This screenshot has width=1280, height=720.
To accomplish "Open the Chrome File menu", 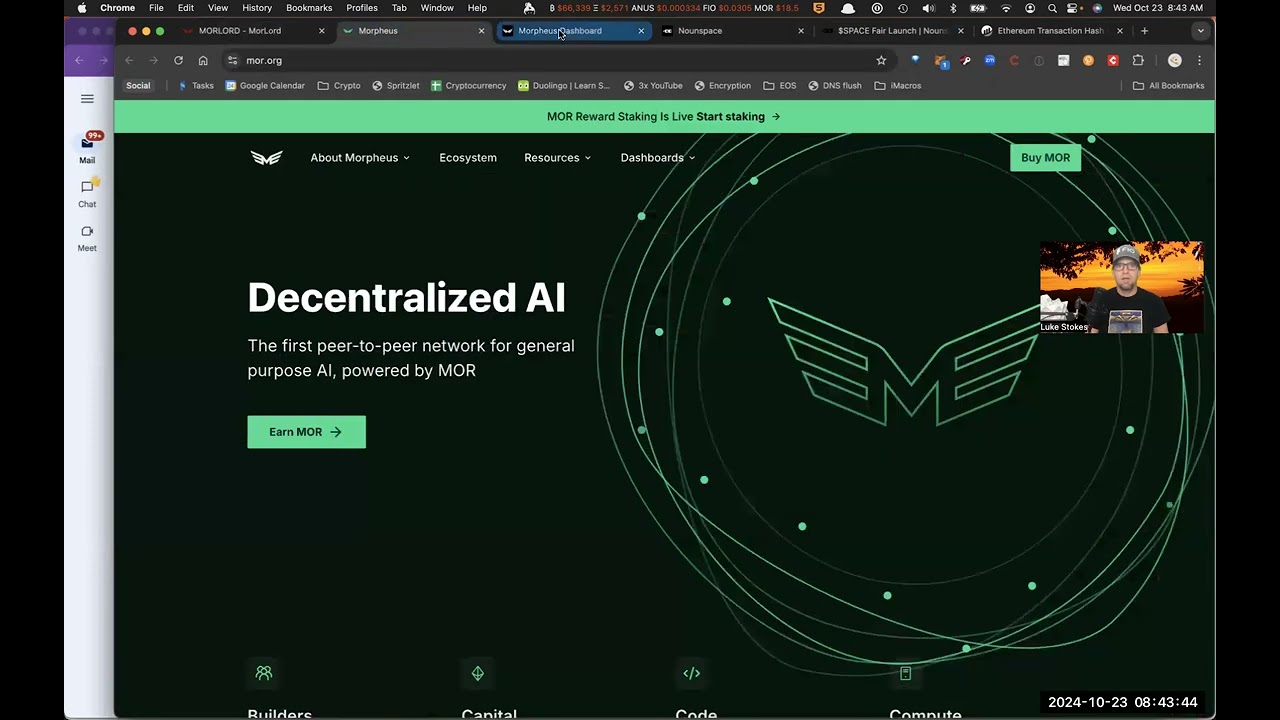I will (156, 8).
